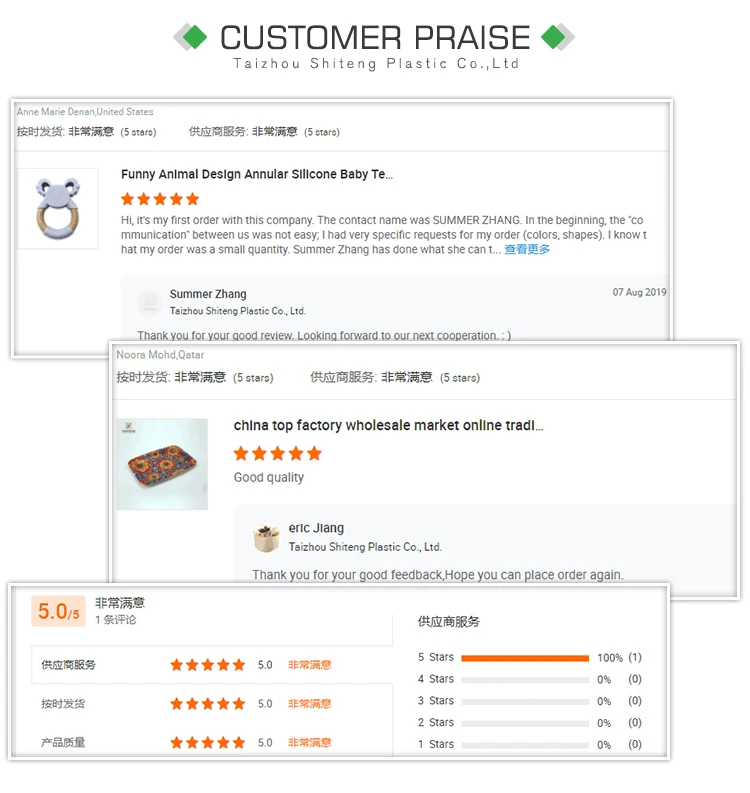
Task: Click the stars under the teether review title
Action: pos(160,199)
